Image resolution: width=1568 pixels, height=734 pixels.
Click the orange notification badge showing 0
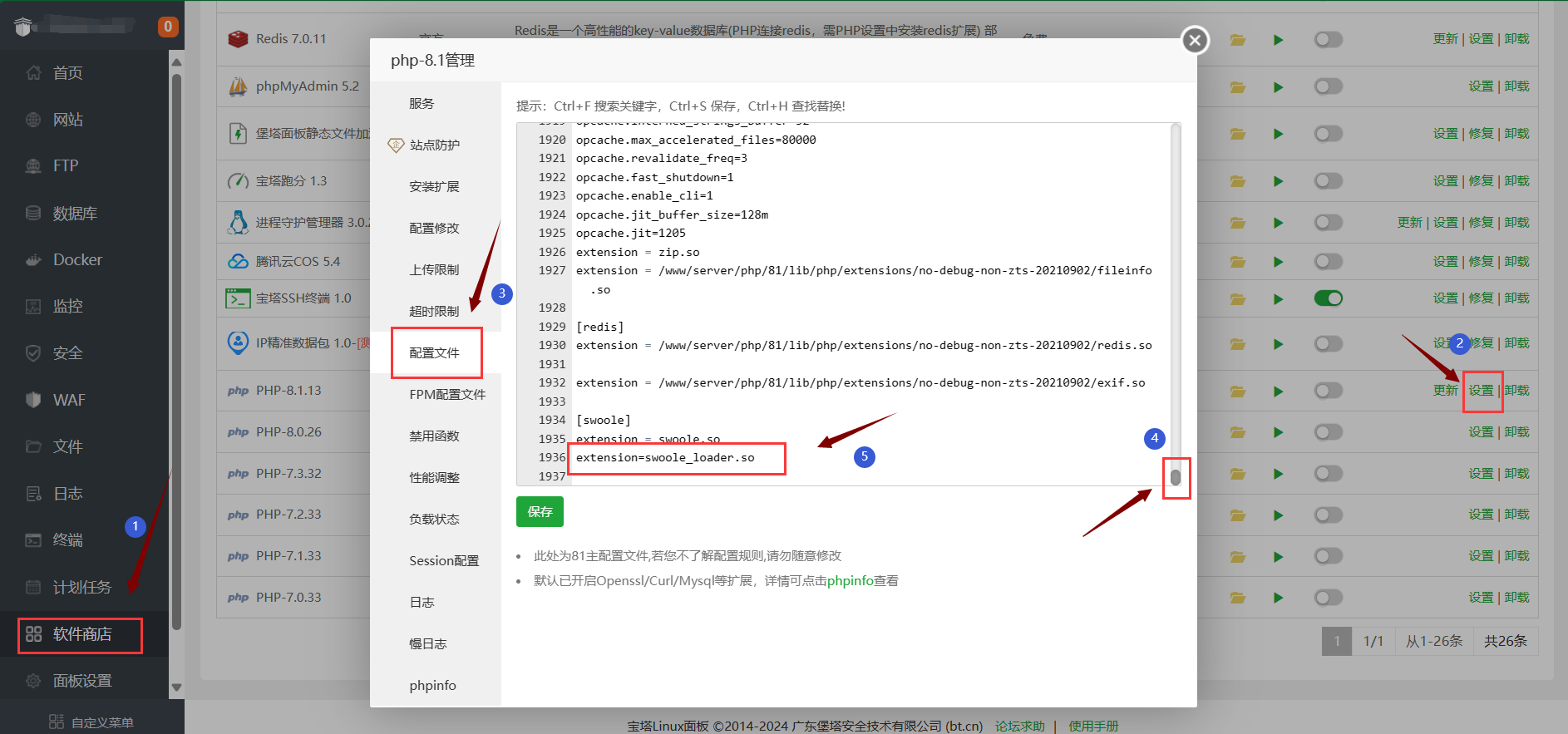point(168,27)
